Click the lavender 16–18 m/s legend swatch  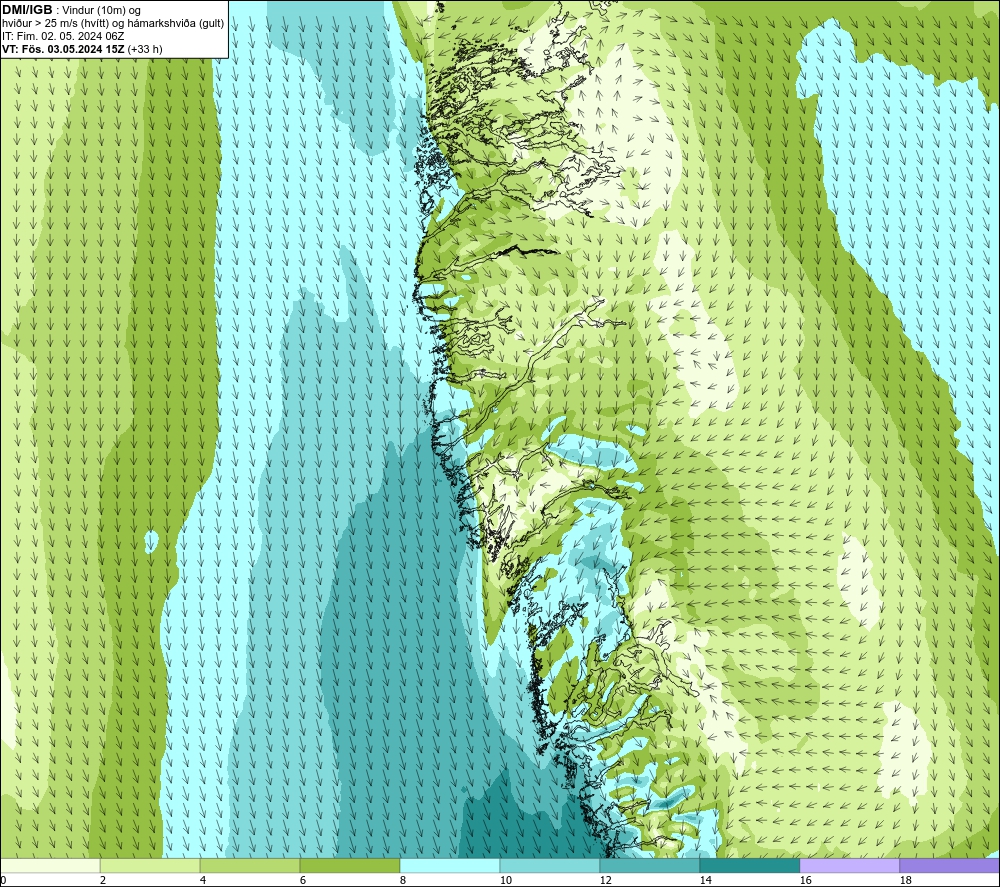pos(849,865)
